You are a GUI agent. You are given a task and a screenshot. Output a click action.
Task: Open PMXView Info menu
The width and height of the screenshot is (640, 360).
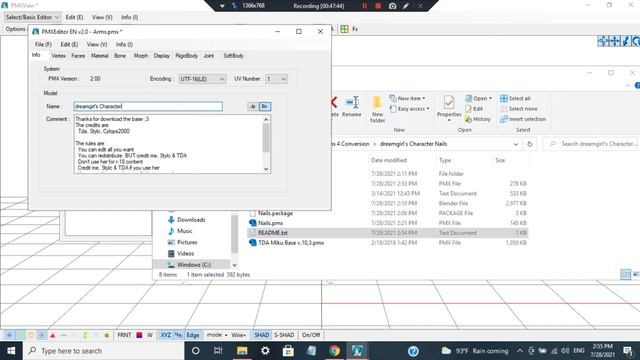click(129, 17)
